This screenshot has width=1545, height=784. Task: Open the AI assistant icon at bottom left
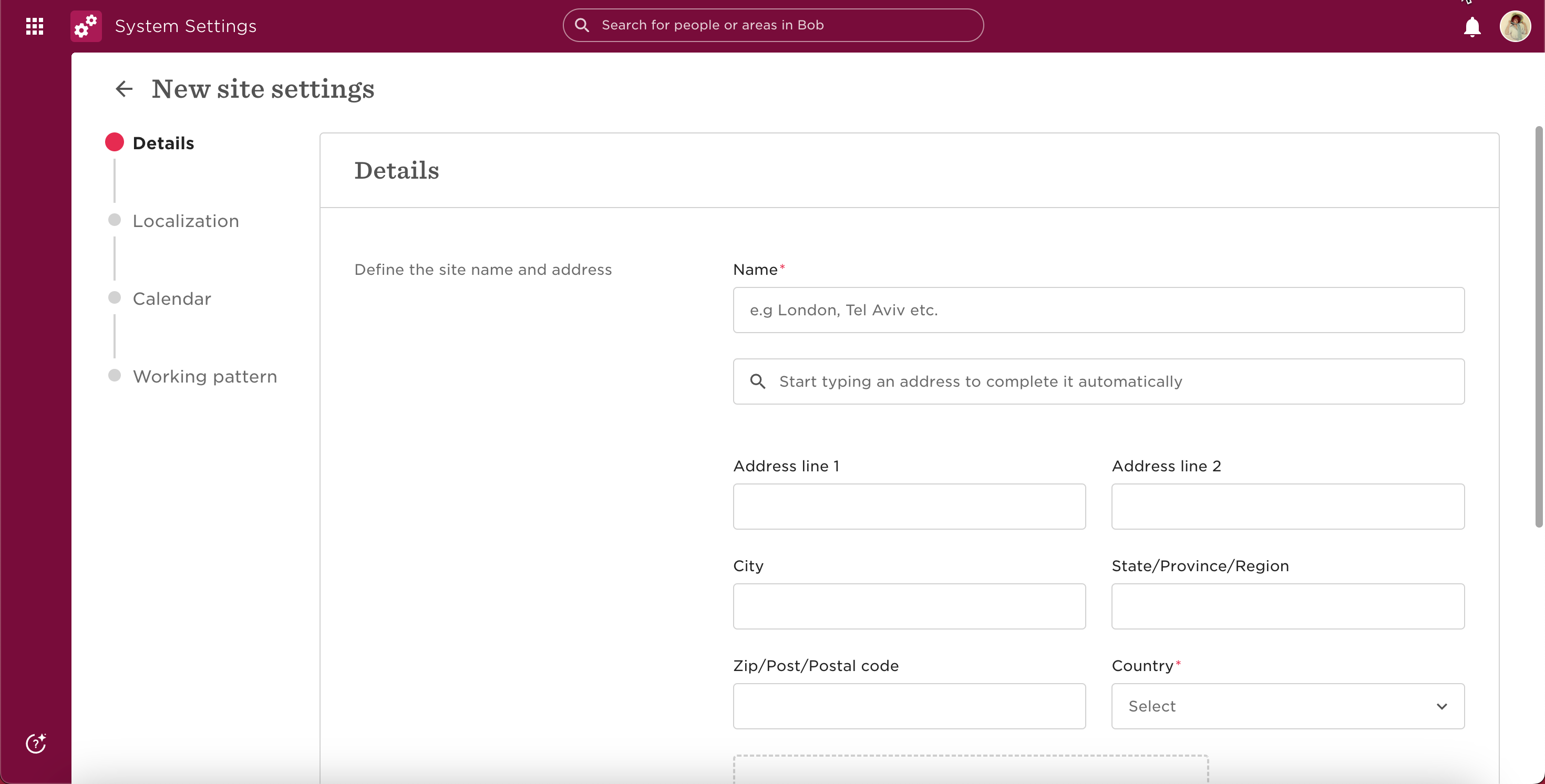point(35,744)
